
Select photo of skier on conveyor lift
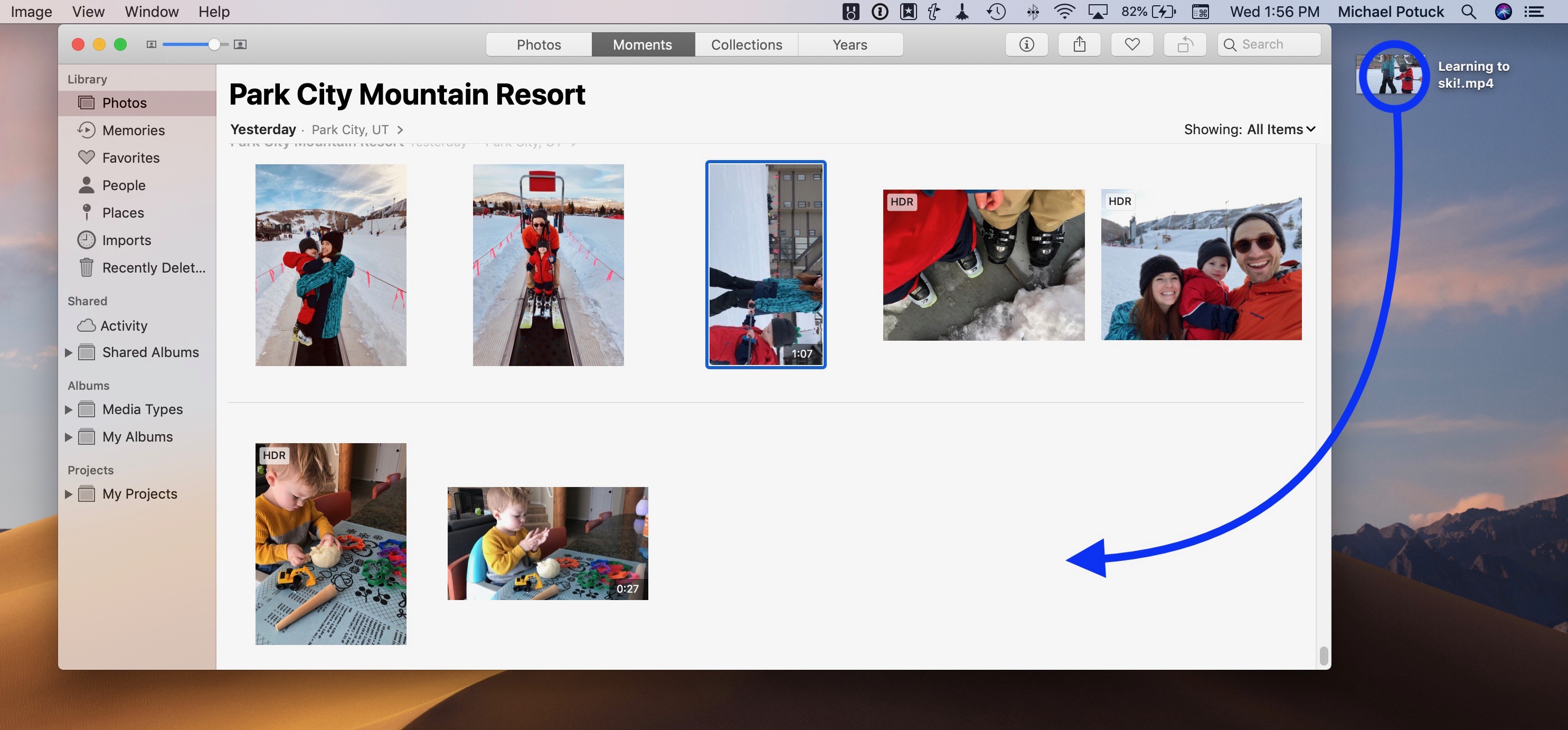[x=548, y=265]
